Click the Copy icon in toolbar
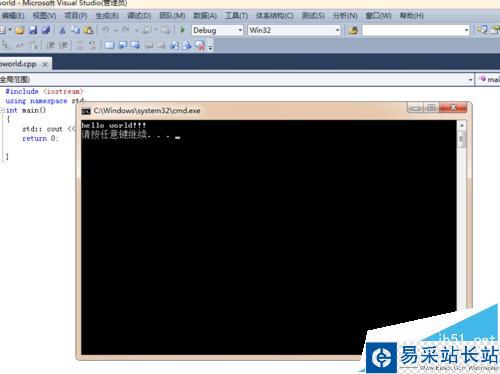This screenshot has width=500, height=374. point(76,30)
